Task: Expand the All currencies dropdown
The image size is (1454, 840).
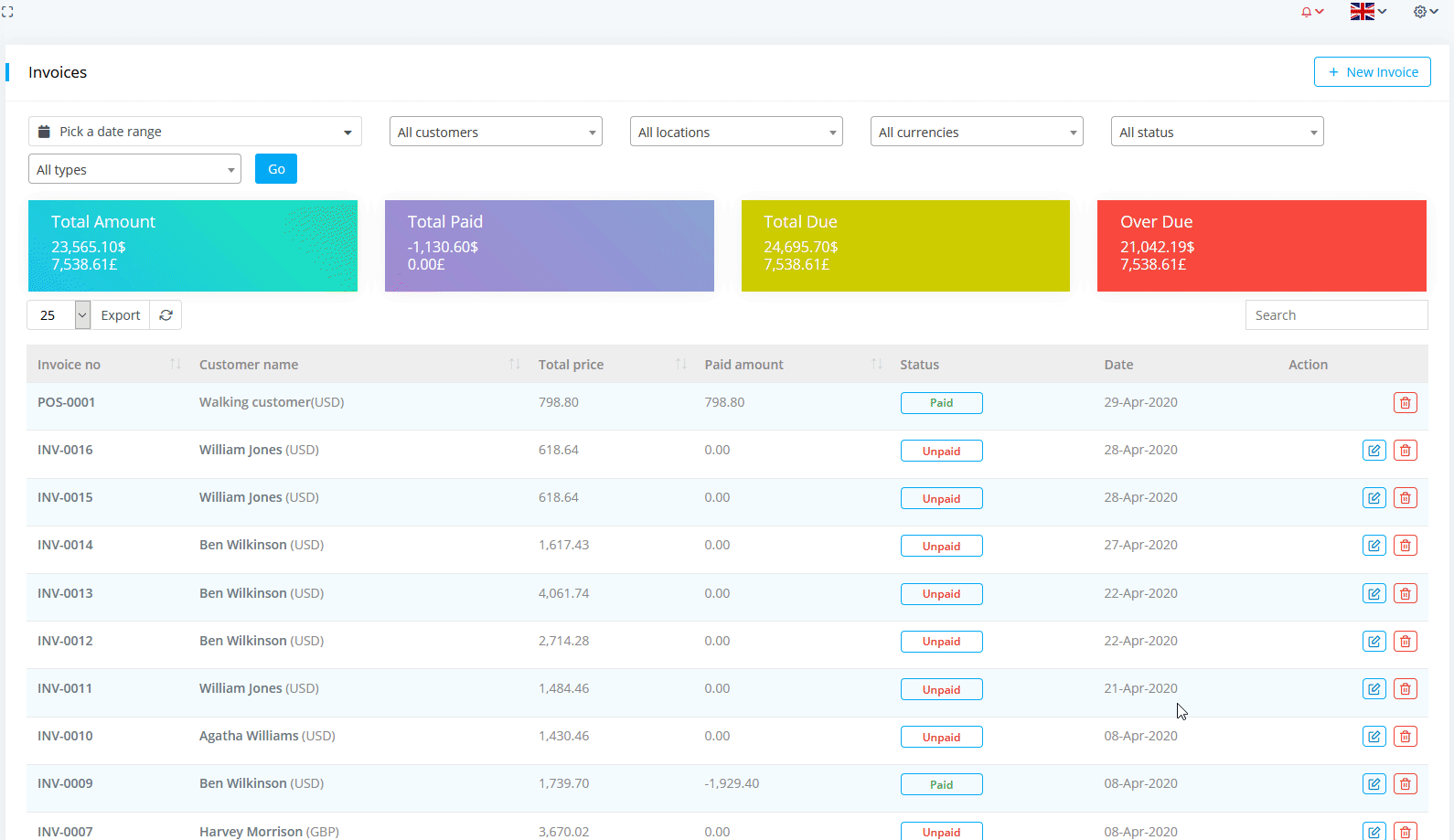Action: [977, 133]
